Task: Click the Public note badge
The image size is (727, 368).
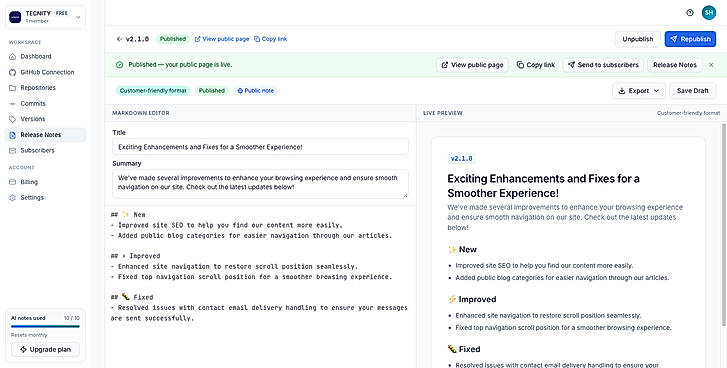Action: coord(255,91)
